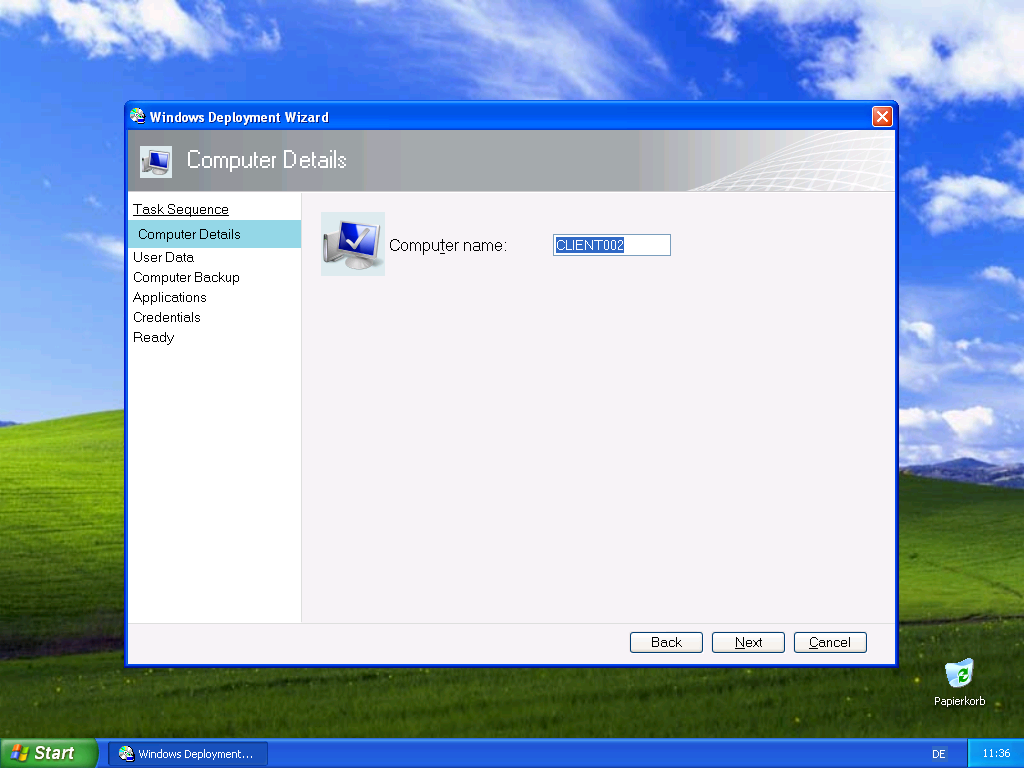Viewport: 1024px width, 768px height.
Task: Select User Data in the sidebar
Action: tap(163, 257)
